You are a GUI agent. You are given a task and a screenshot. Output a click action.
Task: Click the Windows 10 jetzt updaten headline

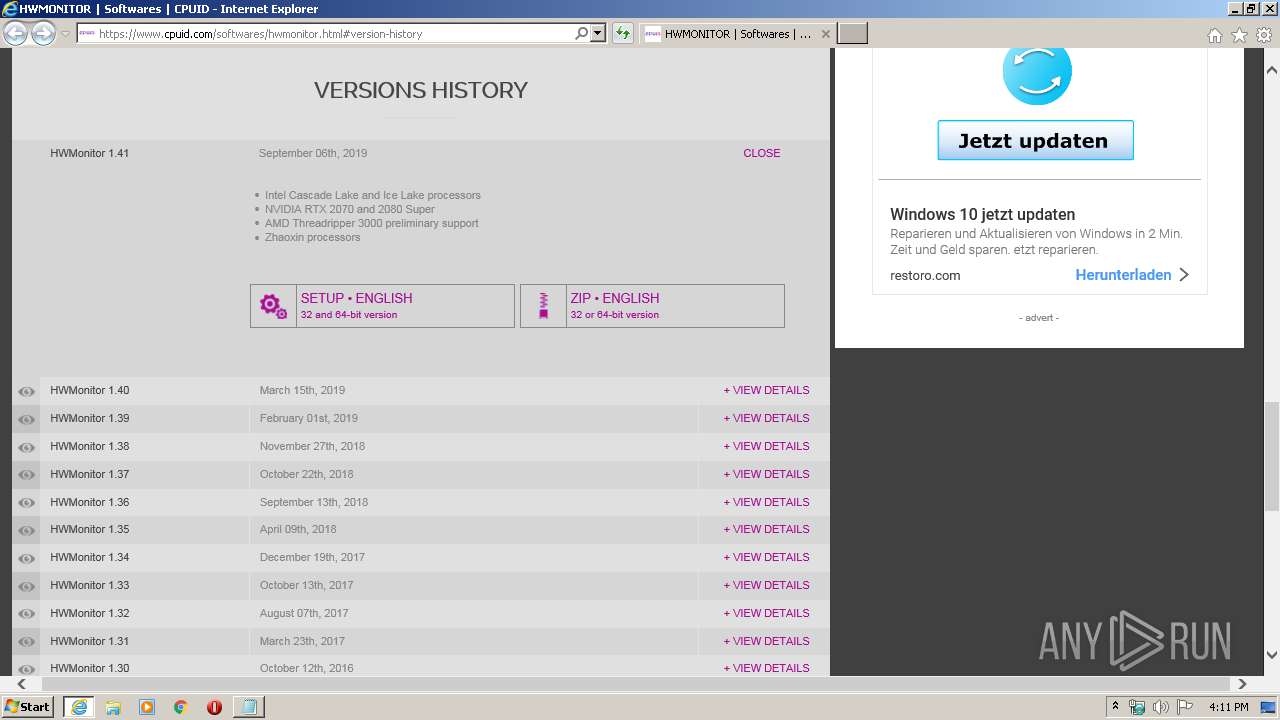(982, 214)
